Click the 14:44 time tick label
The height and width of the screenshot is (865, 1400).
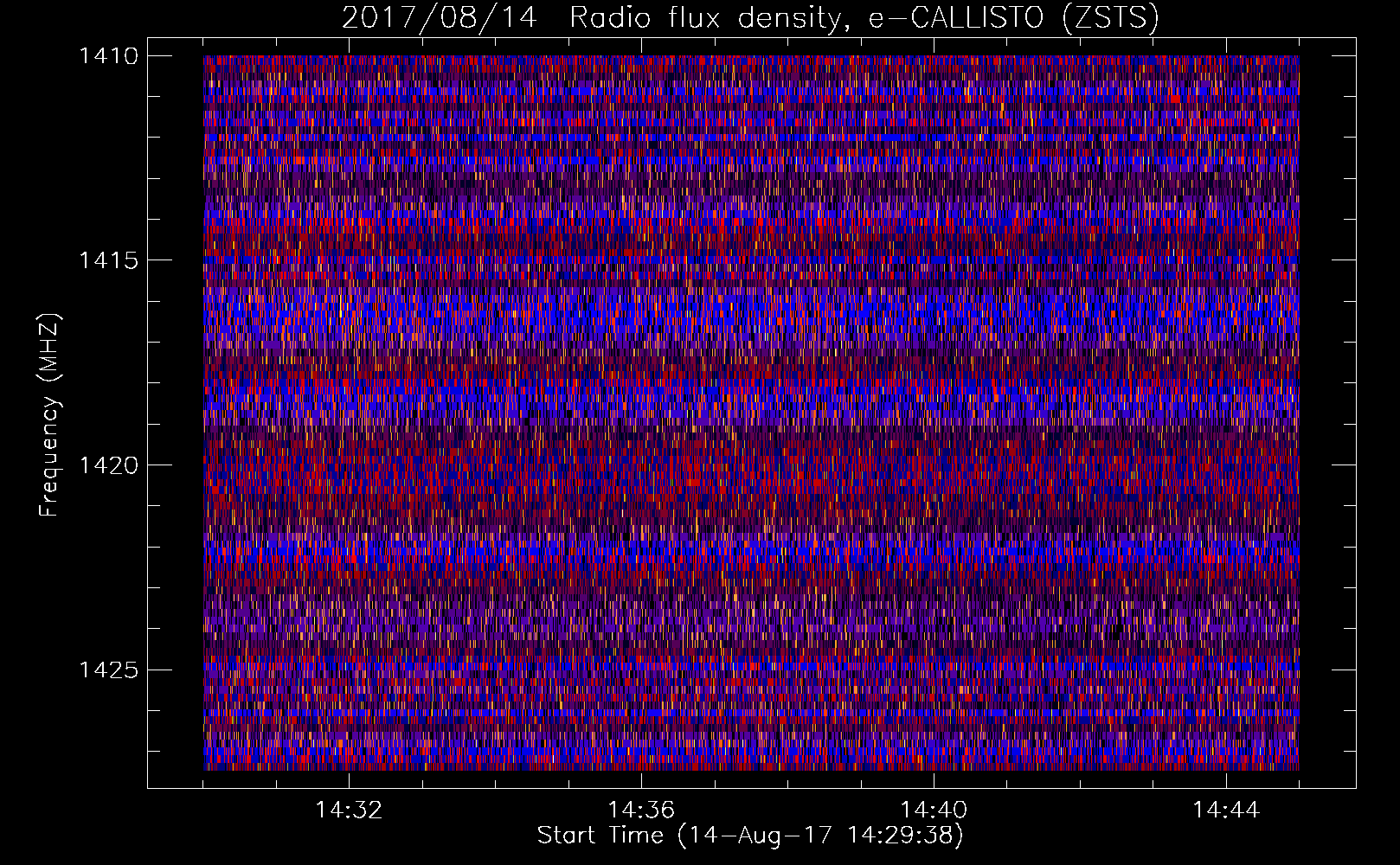point(1226,811)
